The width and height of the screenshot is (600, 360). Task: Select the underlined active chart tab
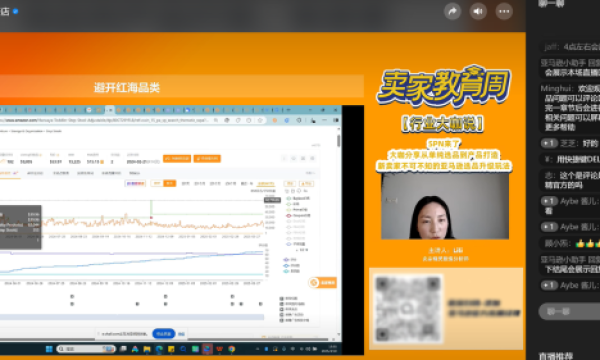pos(9,173)
